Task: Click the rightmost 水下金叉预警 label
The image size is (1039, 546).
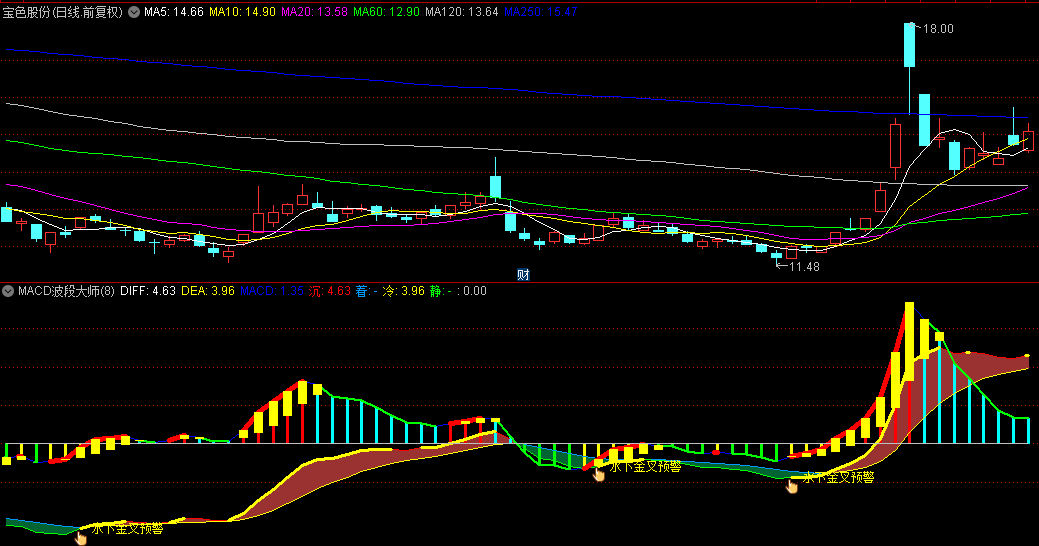Action: pyautogui.click(x=838, y=477)
